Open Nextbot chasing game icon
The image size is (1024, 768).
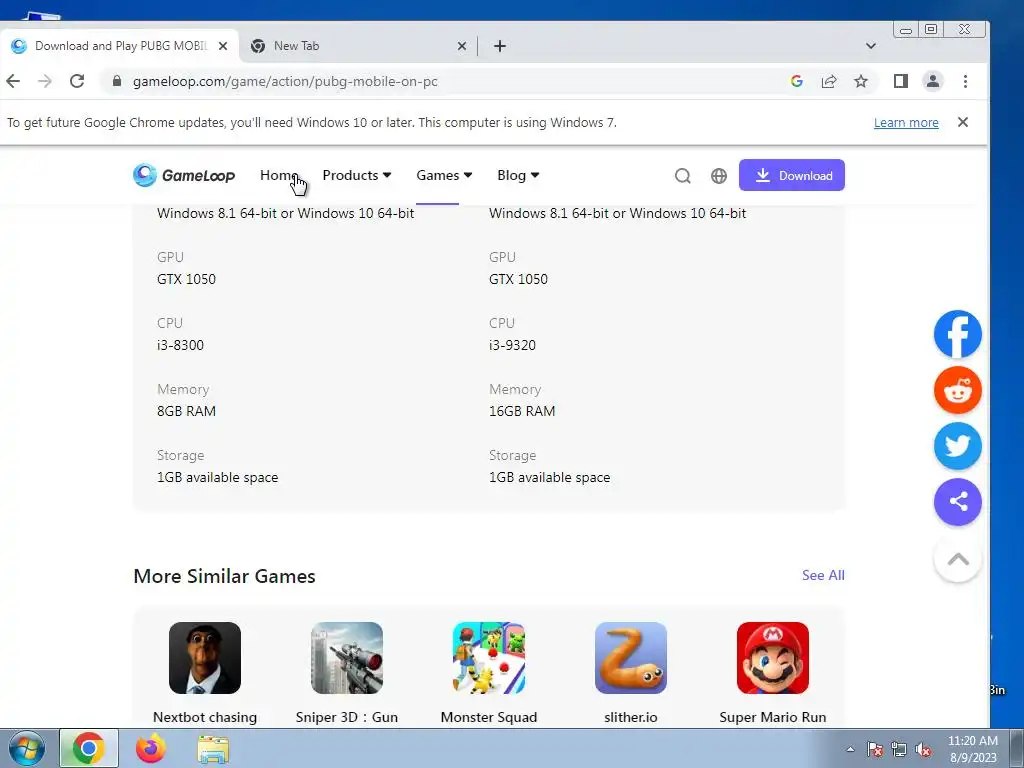pyautogui.click(x=204, y=658)
